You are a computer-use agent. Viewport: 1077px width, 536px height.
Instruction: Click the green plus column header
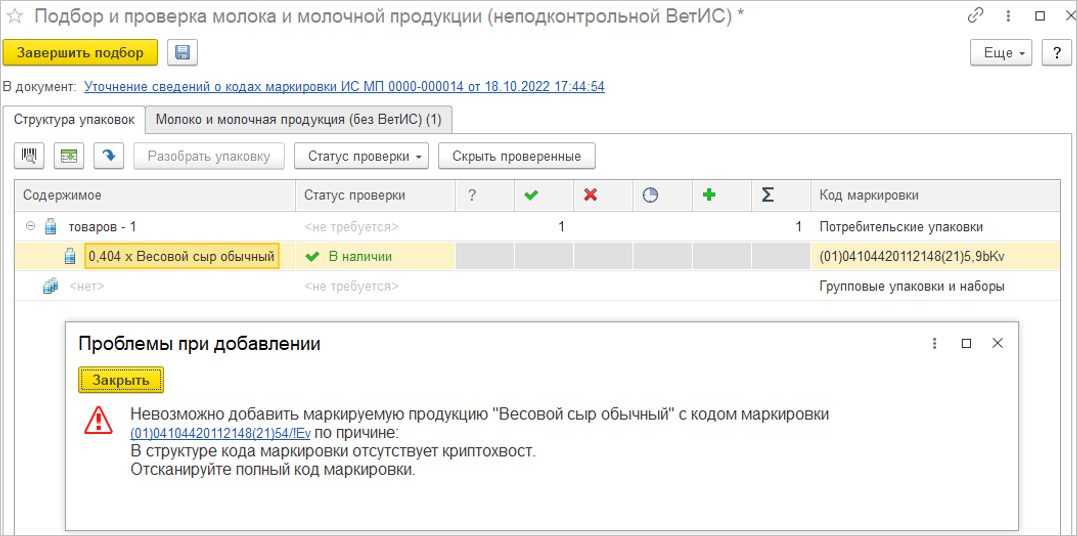pyautogui.click(x=709, y=196)
